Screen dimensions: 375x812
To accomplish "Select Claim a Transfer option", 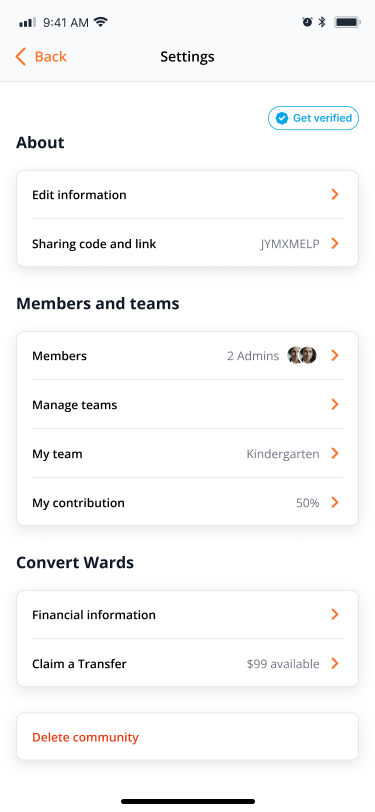I will click(188, 663).
